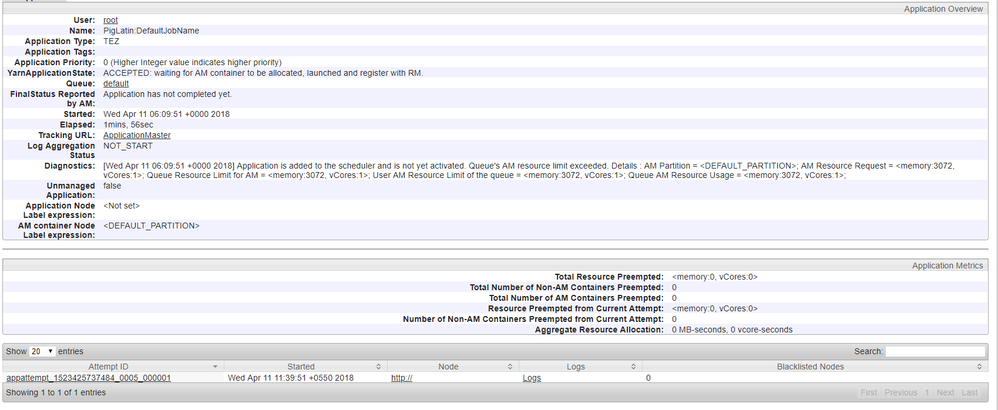Select the Started value 'Wed Apr 11 06:09:51 +0000 2018'
The height and width of the screenshot is (410, 998).
166,114
